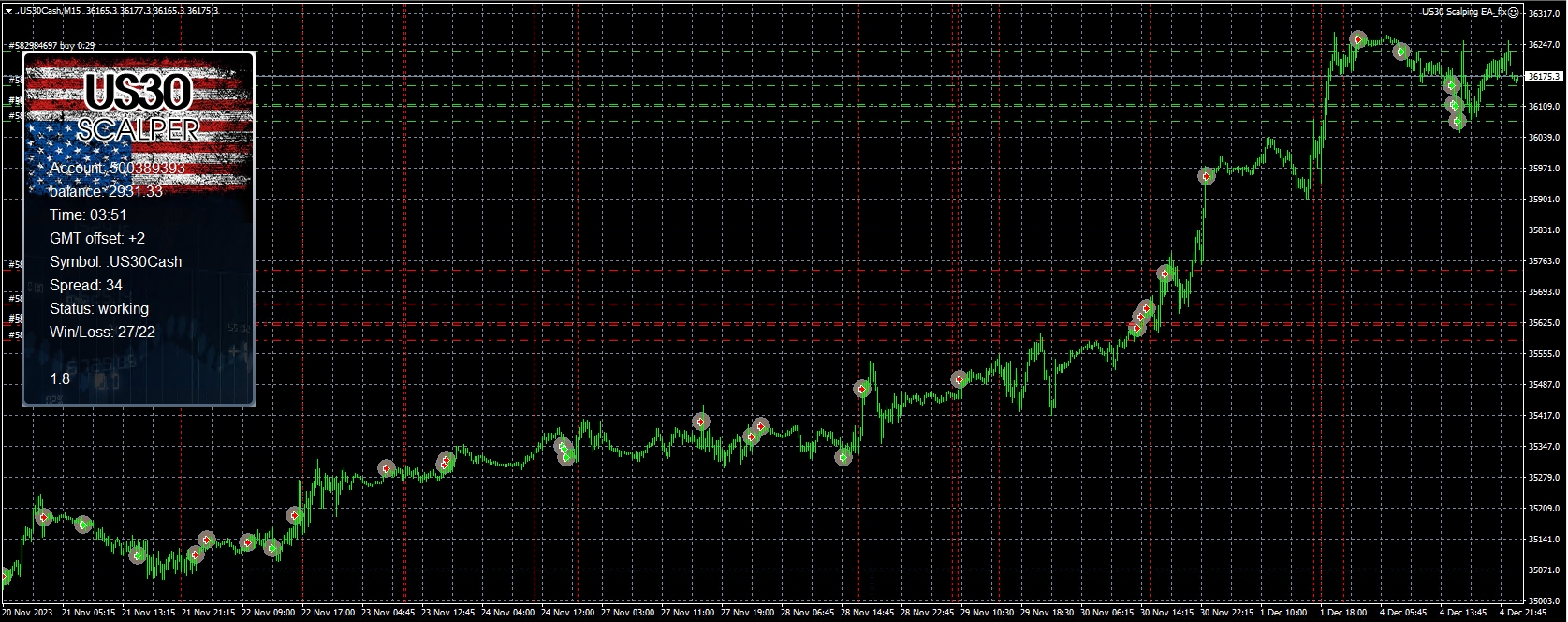Click the 36317.0 price scale label
The image size is (1568, 622).
click(x=1544, y=14)
